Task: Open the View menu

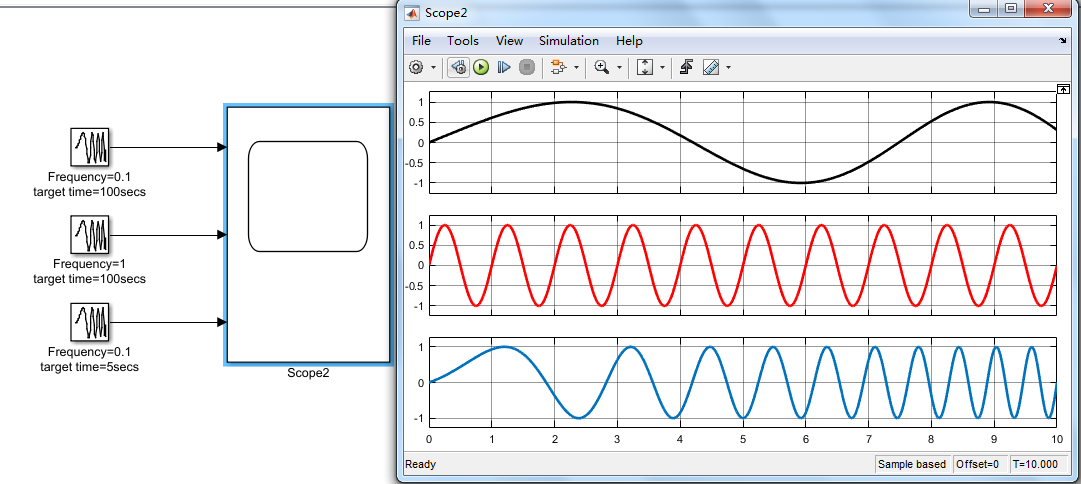Action: (x=509, y=41)
